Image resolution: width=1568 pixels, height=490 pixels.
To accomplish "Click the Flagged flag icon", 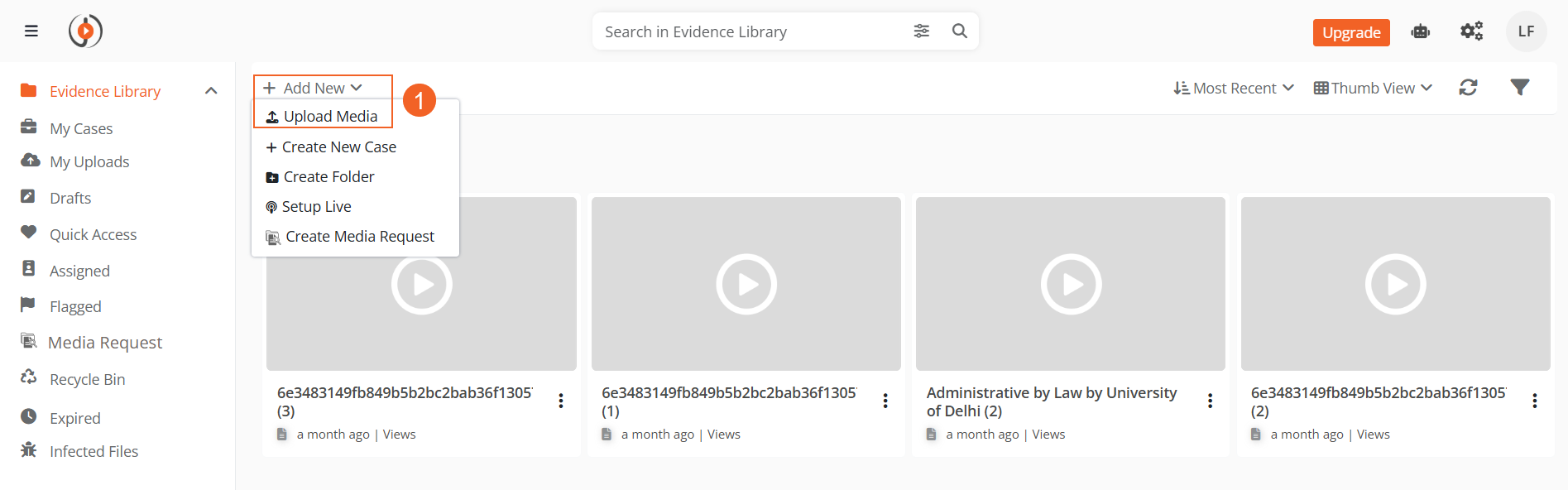I will [x=28, y=305].
